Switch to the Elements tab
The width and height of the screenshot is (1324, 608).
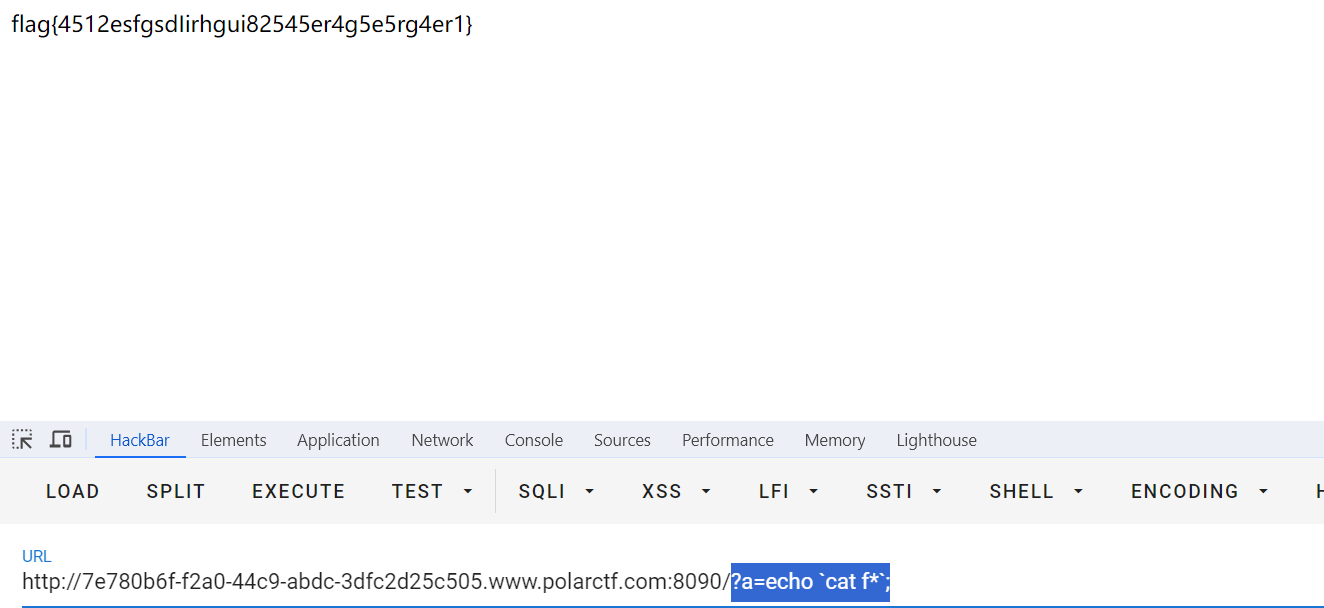tap(233, 439)
